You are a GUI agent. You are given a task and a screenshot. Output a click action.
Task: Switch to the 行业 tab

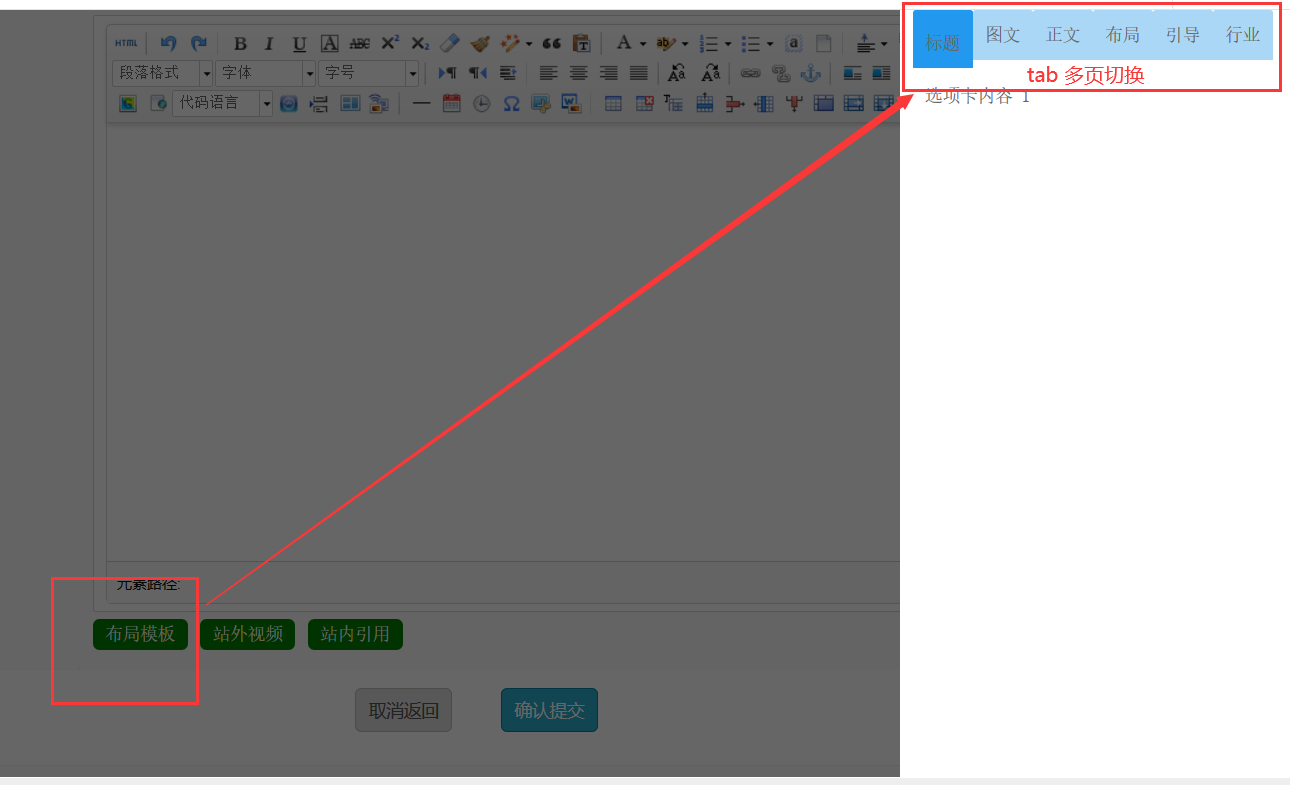coord(1243,35)
